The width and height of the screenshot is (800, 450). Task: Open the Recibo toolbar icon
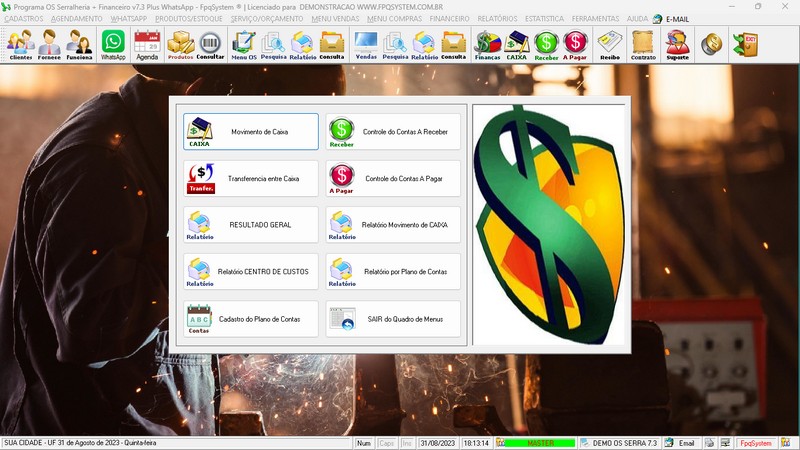[x=609, y=45]
